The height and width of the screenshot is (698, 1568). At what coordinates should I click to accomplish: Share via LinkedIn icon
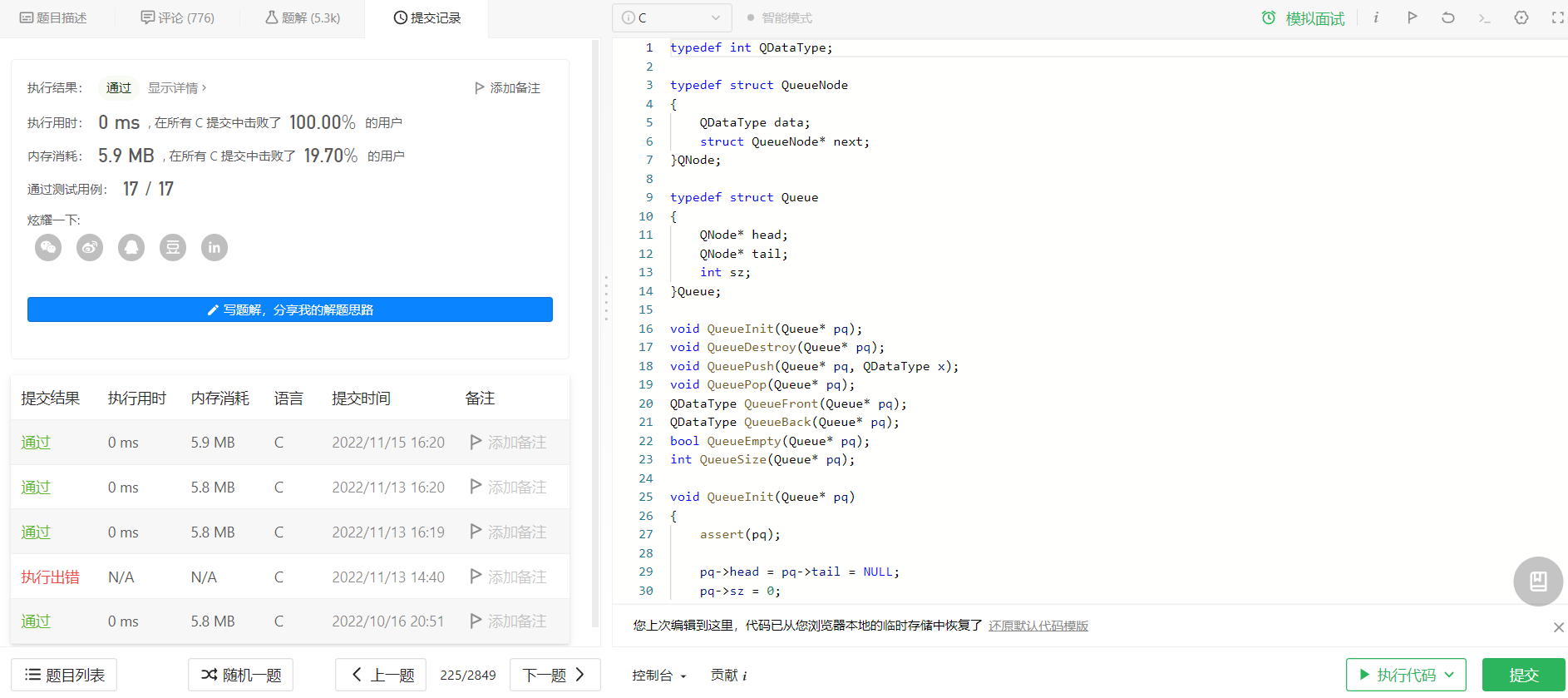(214, 247)
